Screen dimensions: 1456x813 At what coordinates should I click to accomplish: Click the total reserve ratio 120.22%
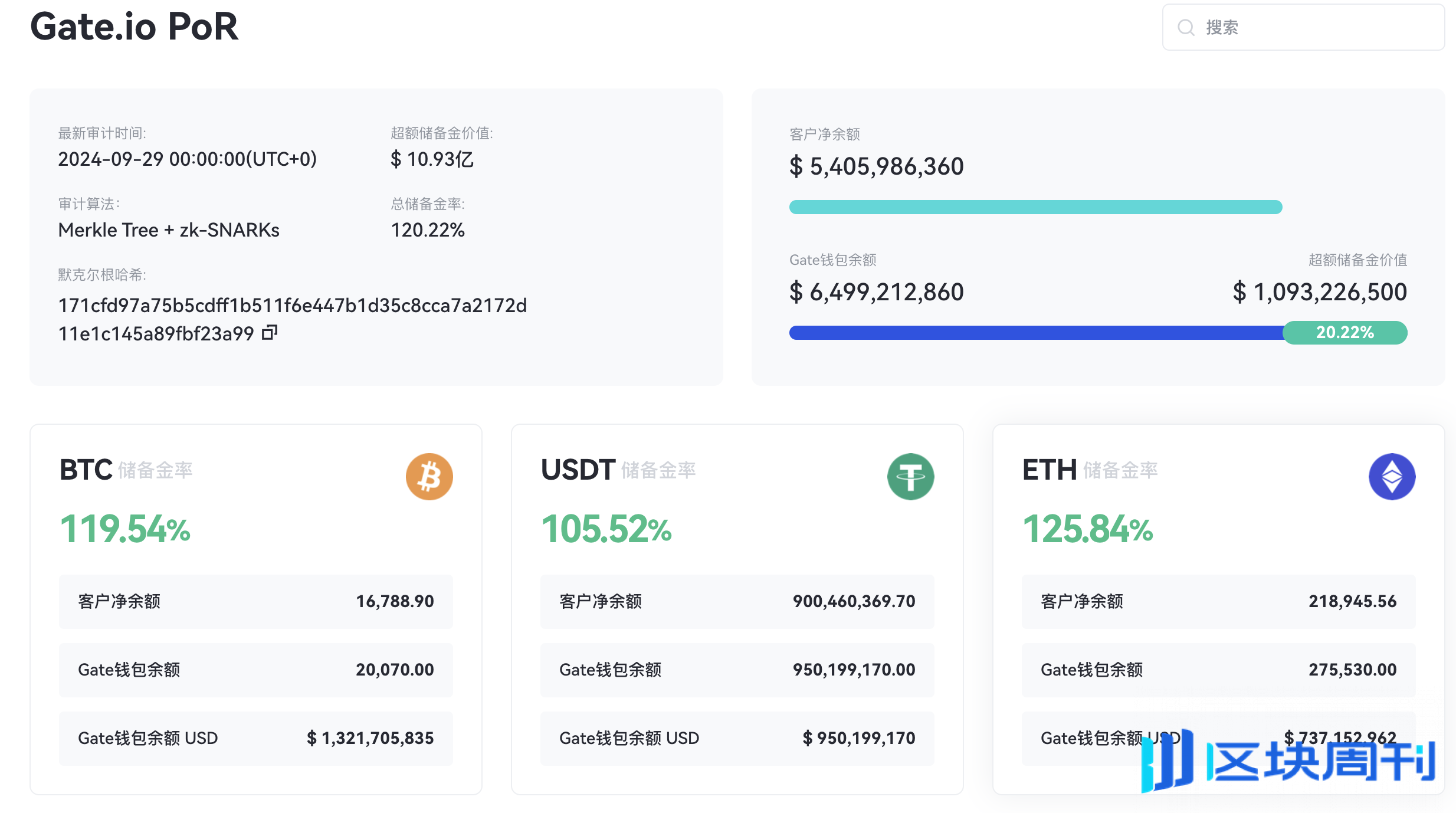pyautogui.click(x=428, y=230)
